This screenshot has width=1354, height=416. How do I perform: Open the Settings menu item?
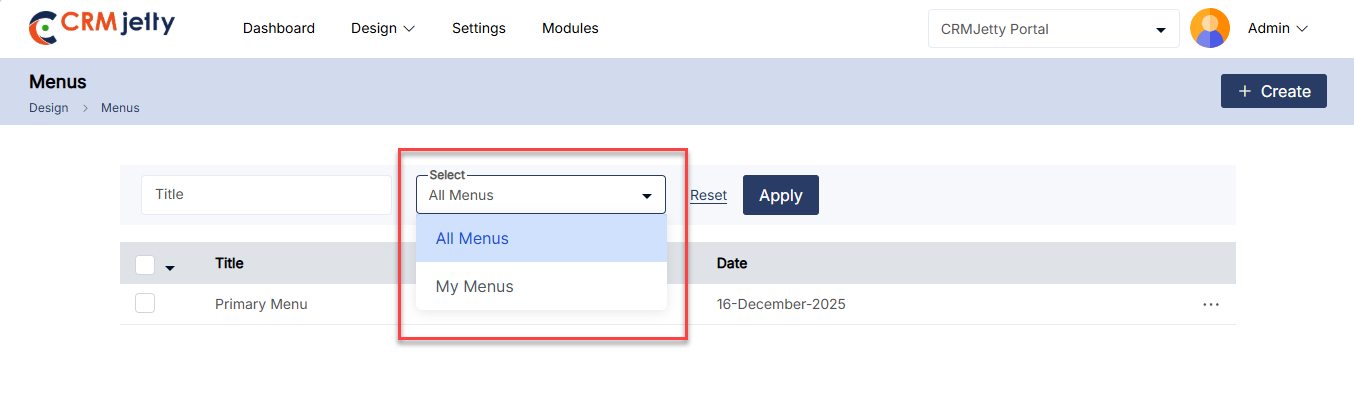tap(479, 28)
